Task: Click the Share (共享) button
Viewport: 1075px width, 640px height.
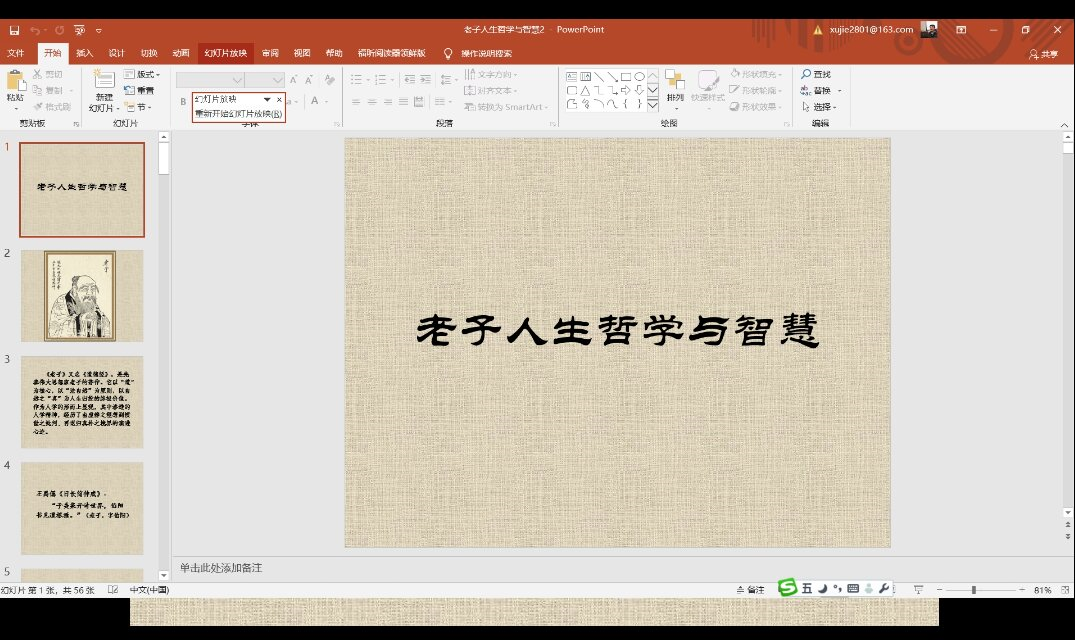Action: (x=1043, y=54)
